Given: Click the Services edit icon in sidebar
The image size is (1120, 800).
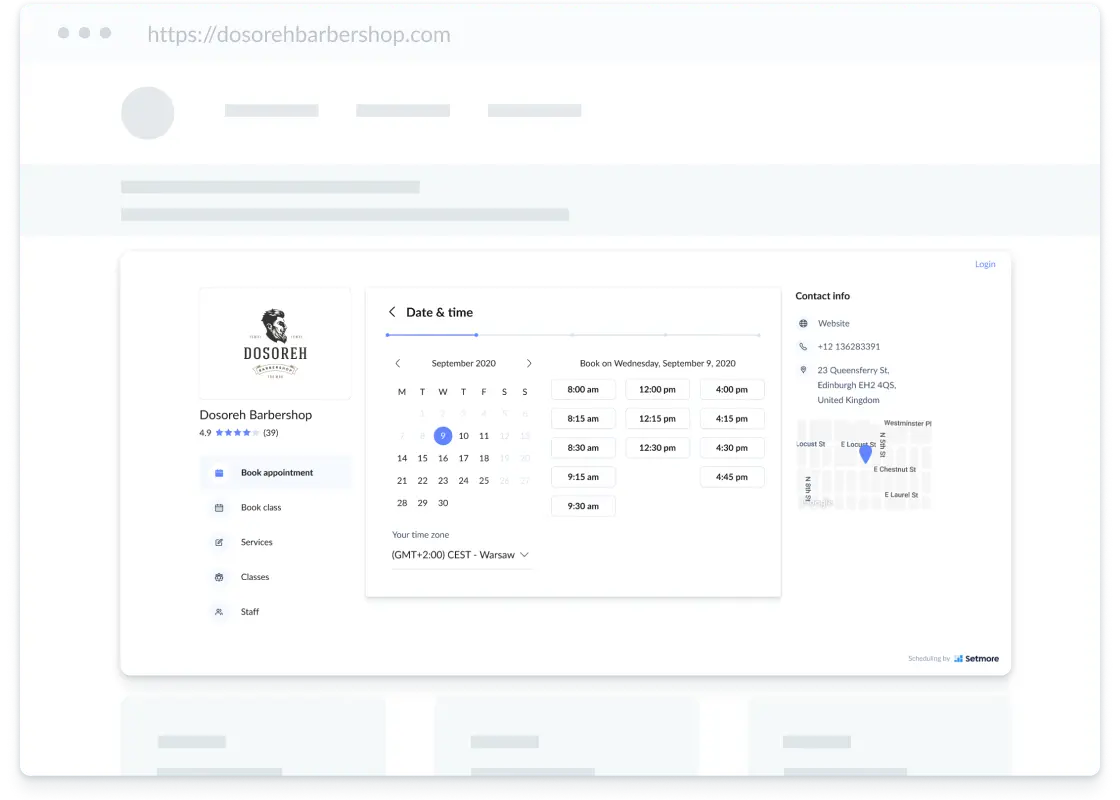Looking at the screenshot, I should (219, 542).
